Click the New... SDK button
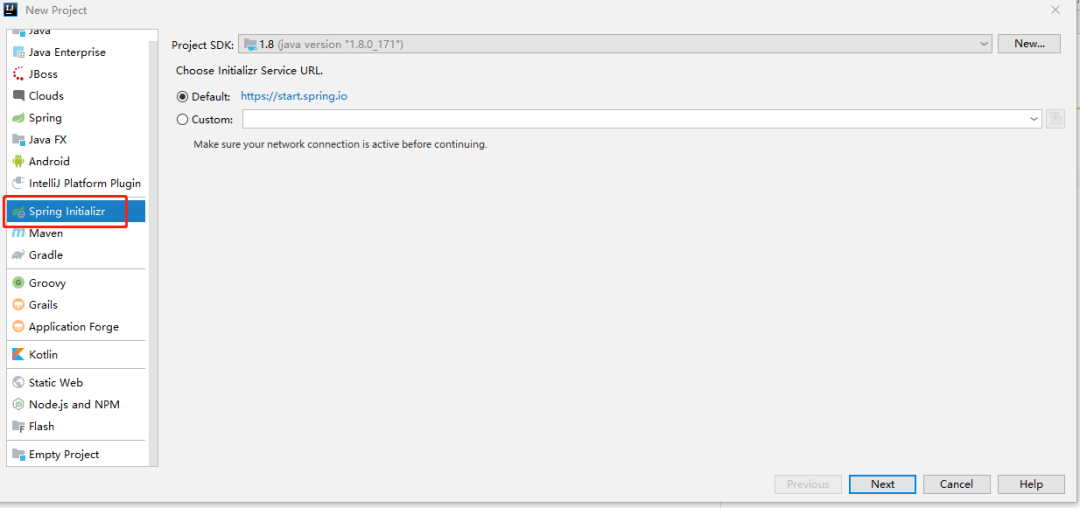Screen dimensions: 1080x508 1029,44
